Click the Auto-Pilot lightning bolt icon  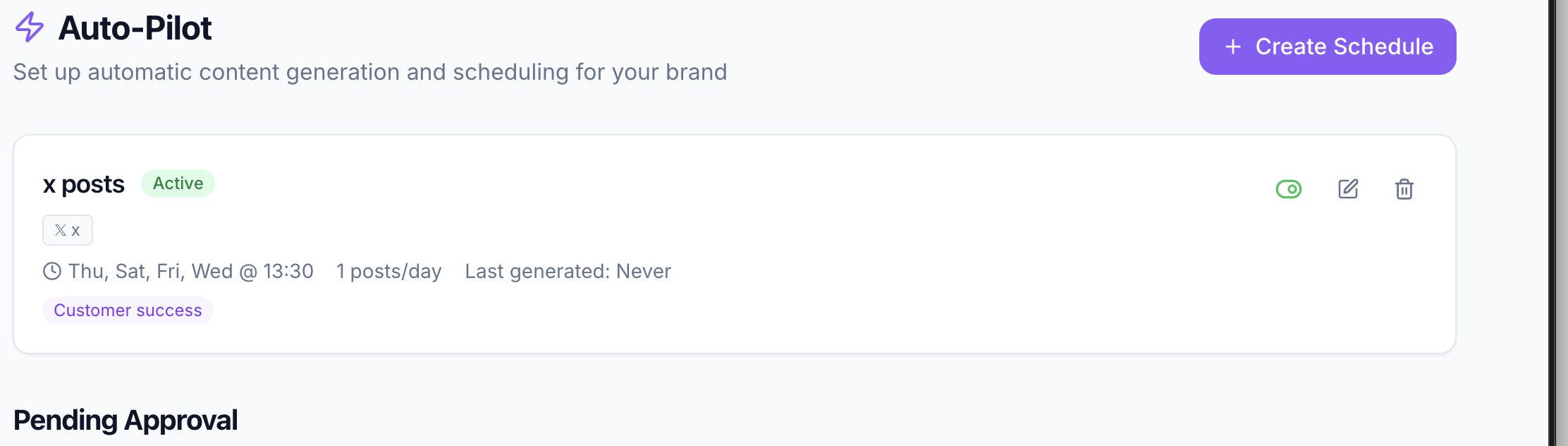tap(30, 28)
